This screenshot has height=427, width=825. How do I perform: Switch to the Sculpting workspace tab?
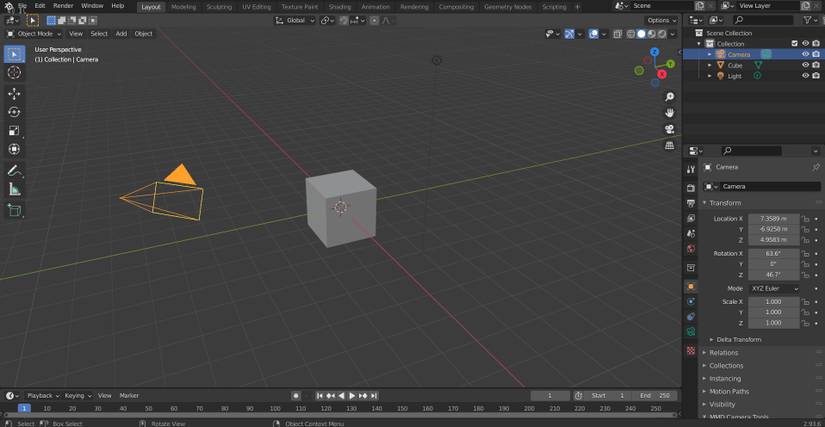click(219, 7)
